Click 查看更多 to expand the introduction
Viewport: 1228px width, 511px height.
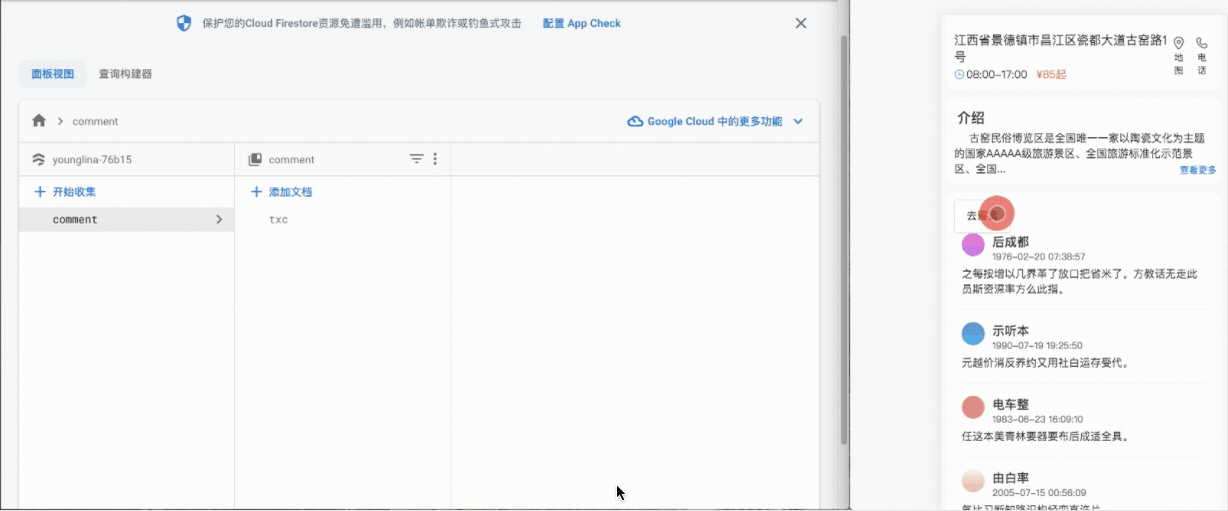1197,170
